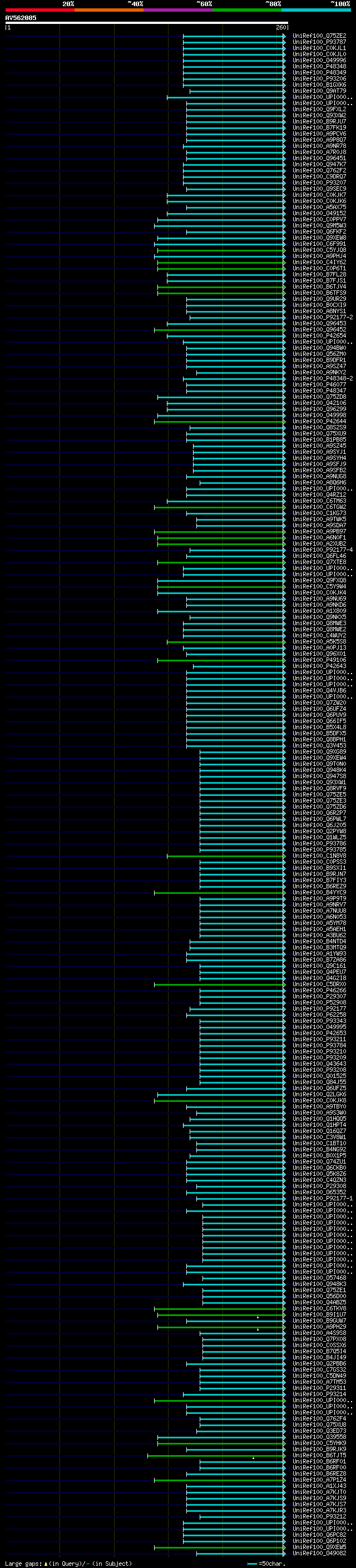Select hit label UniRef100_P48349

point(319,72)
